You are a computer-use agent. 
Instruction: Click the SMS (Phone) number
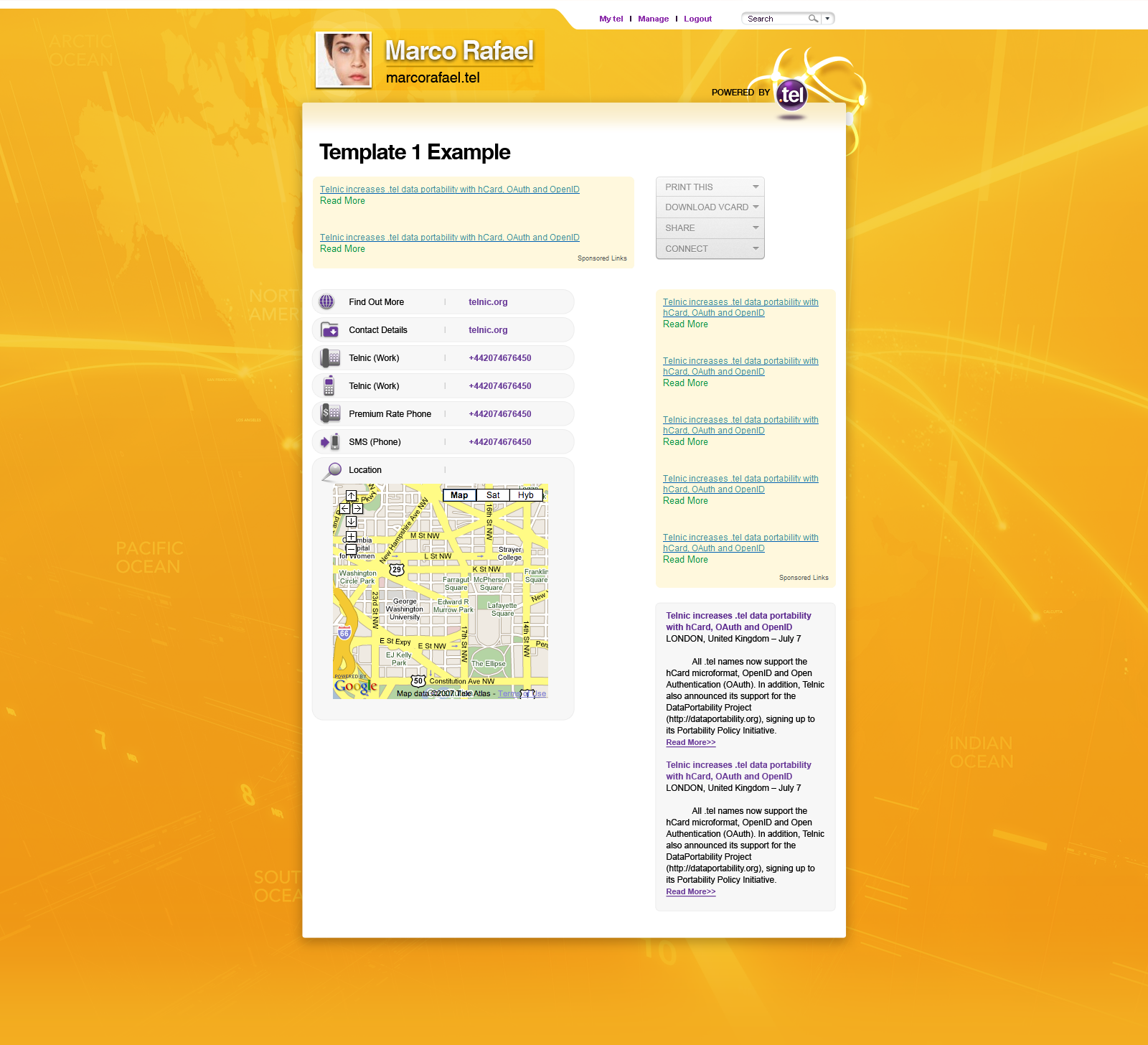click(x=500, y=442)
